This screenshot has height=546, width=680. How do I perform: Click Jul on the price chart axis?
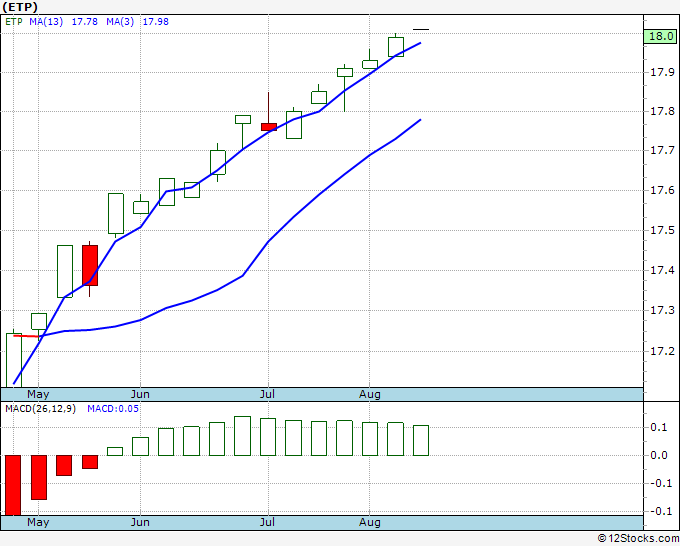click(x=267, y=395)
